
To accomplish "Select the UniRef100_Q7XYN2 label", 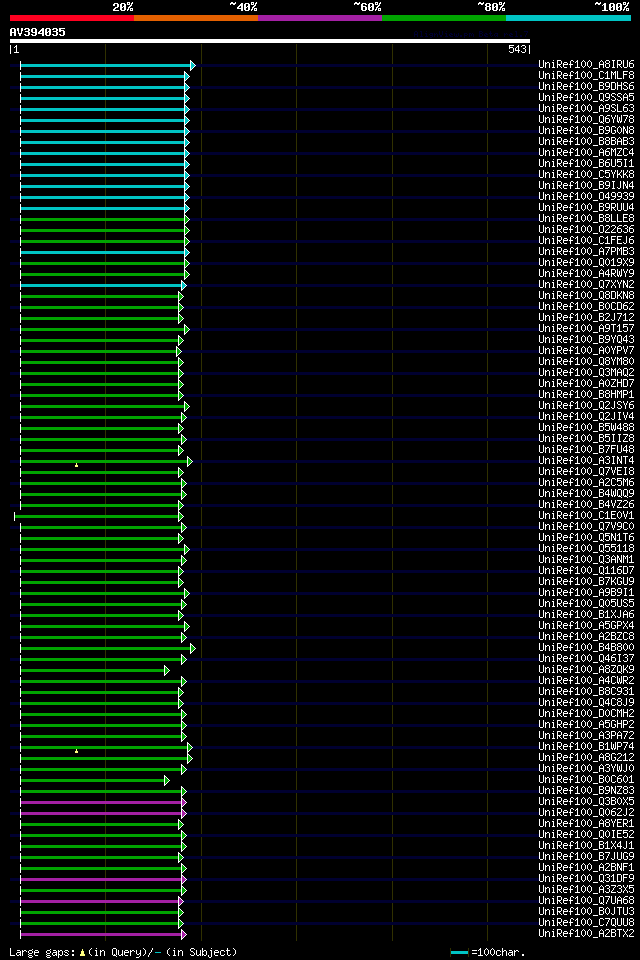I will [586, 285].
